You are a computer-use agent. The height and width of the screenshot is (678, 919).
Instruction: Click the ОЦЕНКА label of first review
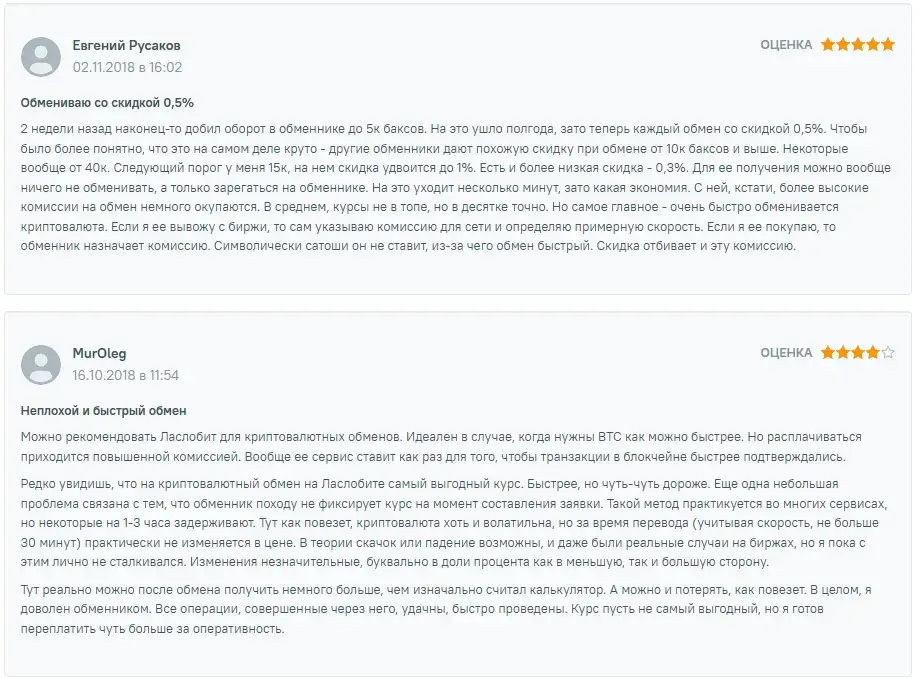(786, 45)
